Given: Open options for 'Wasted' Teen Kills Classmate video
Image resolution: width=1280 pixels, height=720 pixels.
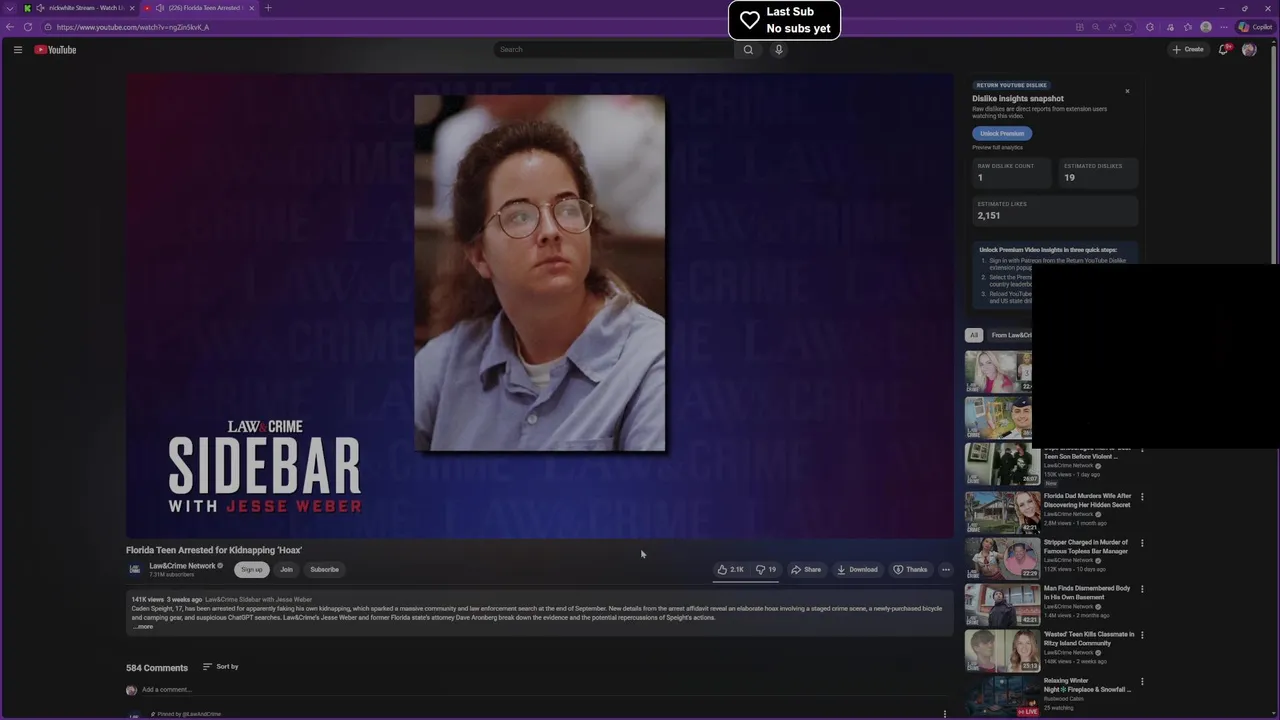Looking at the screenshot, I should [x=1142, y=635].
